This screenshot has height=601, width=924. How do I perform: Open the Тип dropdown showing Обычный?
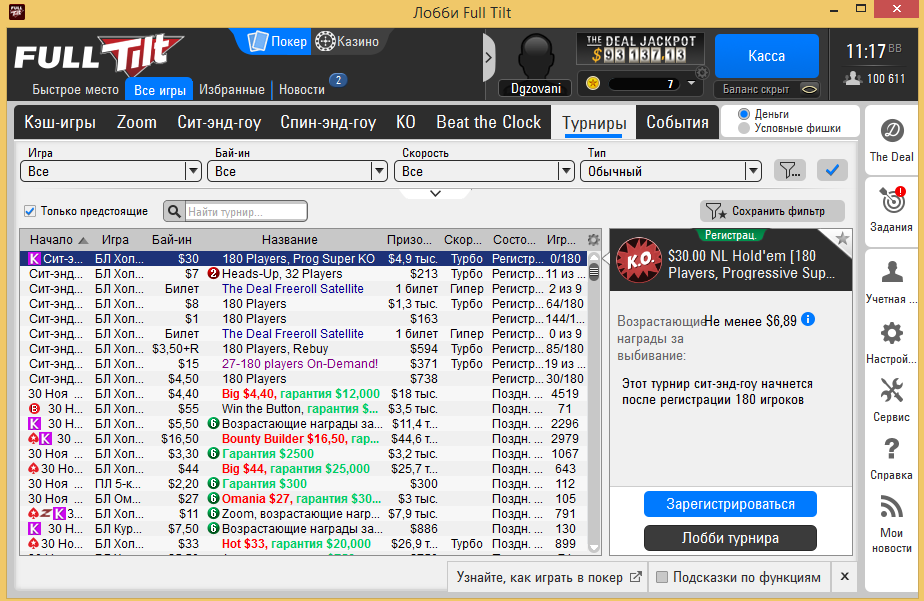[671, 171]
